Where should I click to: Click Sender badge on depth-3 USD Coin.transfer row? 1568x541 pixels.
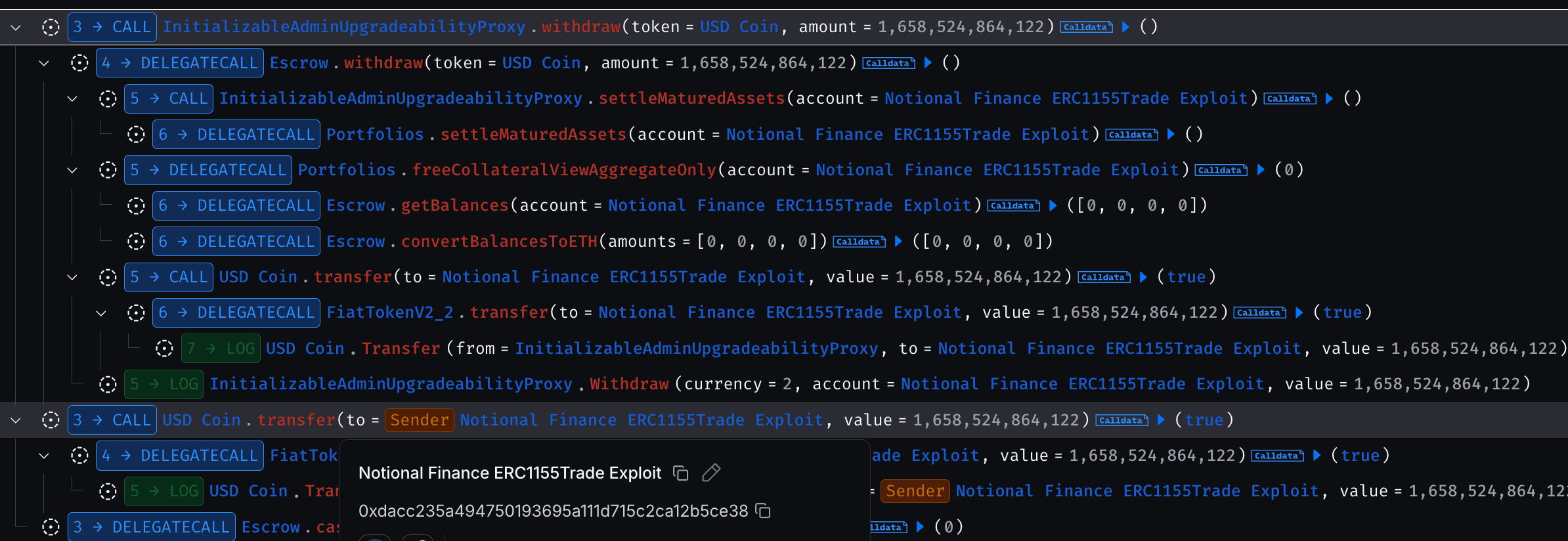(419, 420)
